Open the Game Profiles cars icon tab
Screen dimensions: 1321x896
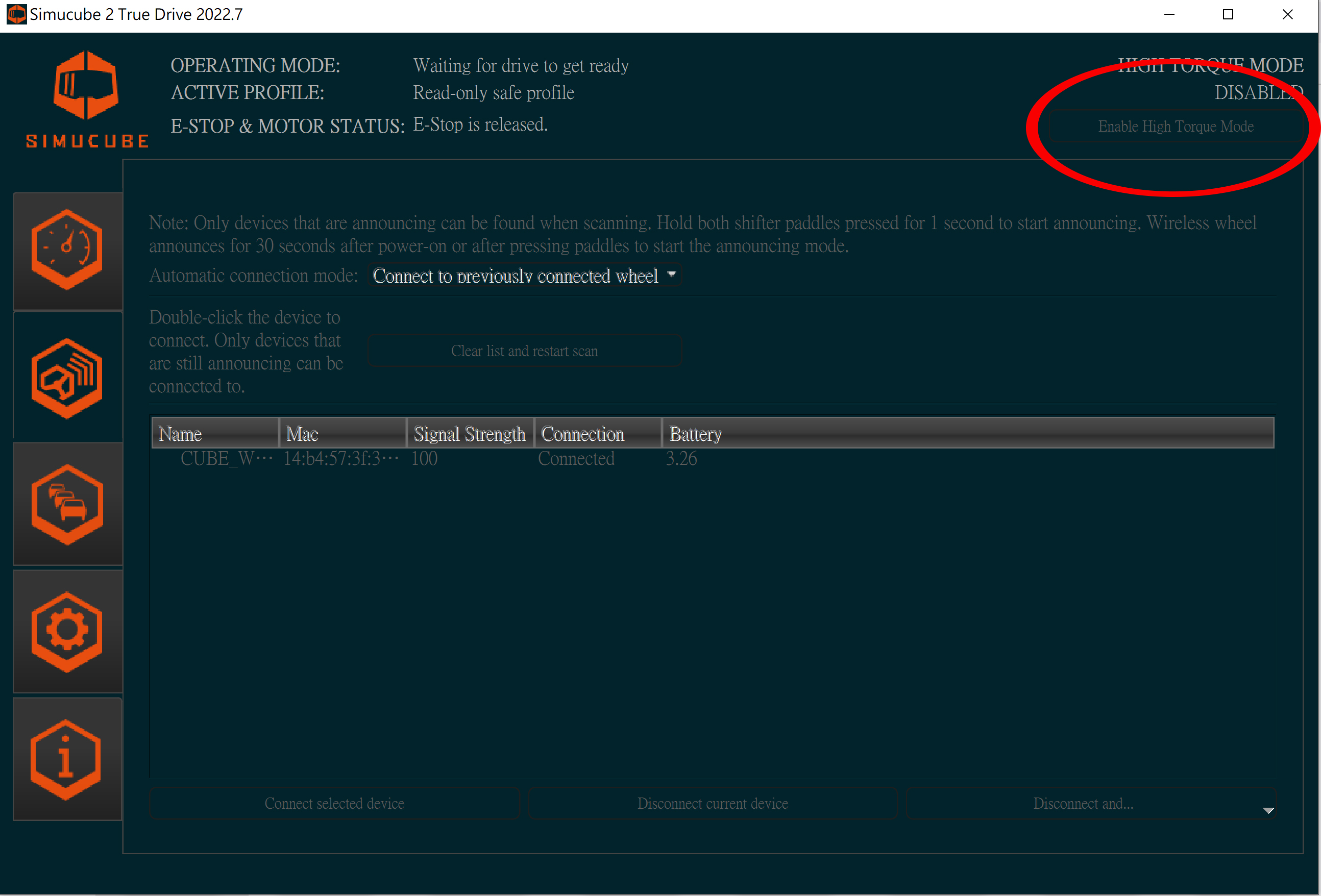[x=68, y=505]
